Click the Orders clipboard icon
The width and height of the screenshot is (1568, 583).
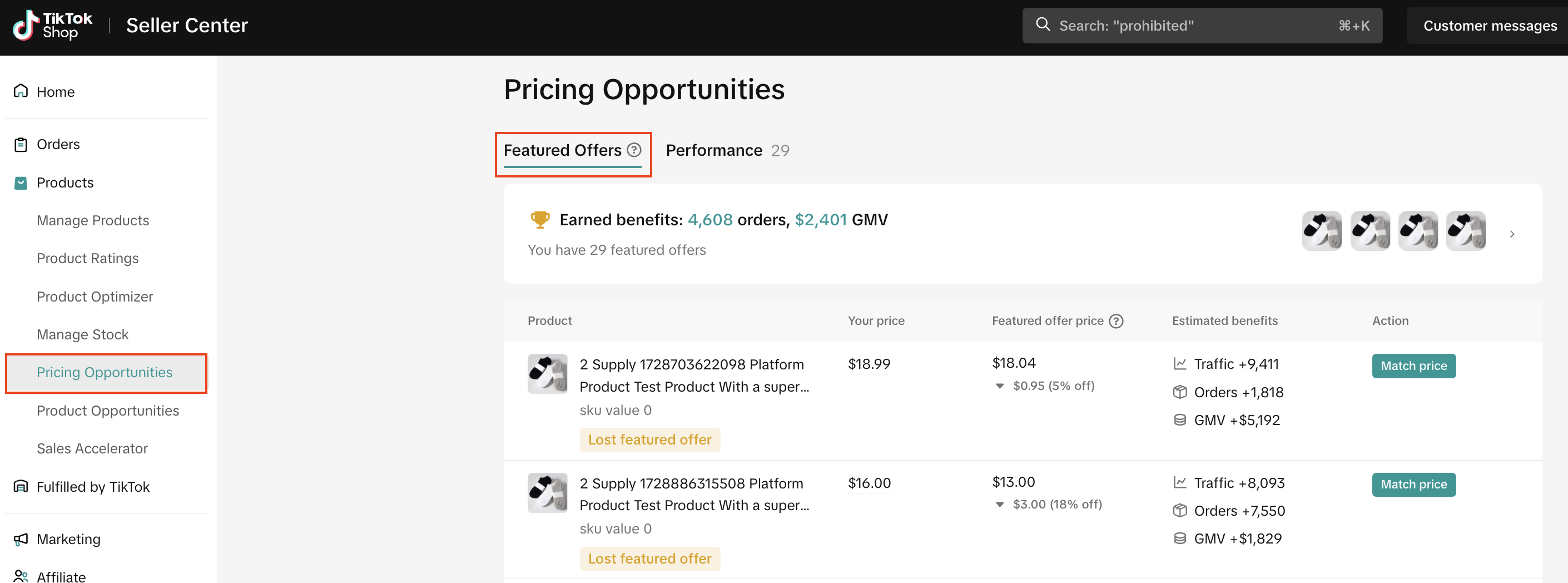tap(21, 145)
